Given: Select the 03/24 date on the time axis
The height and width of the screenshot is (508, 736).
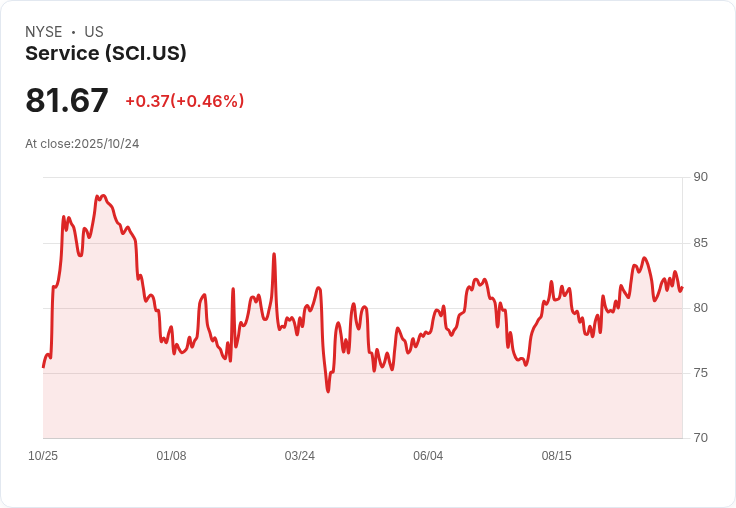Looking at the screenshot, I should (300, 456).
